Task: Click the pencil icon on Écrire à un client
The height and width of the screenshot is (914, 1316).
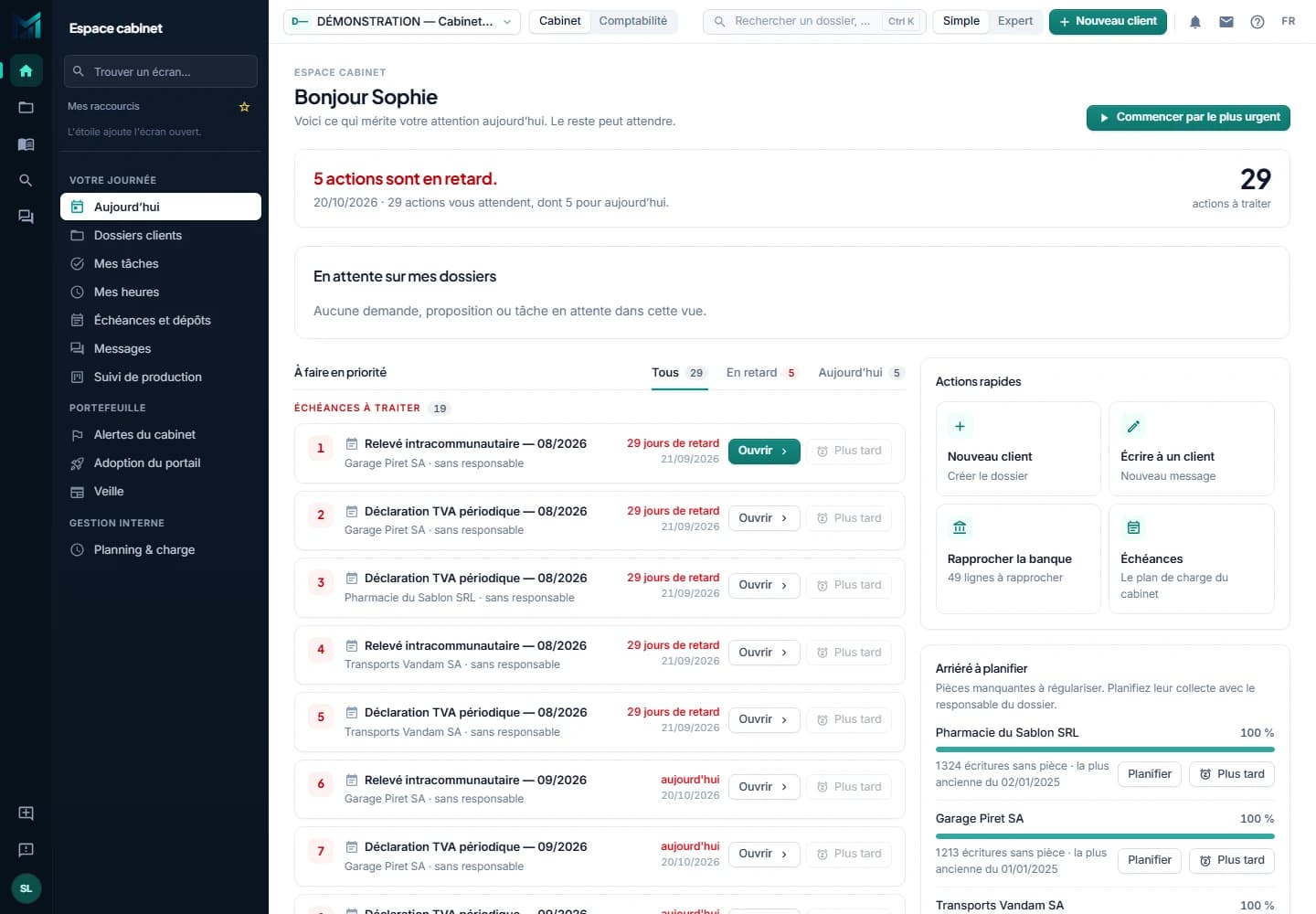Action: 1133,426
